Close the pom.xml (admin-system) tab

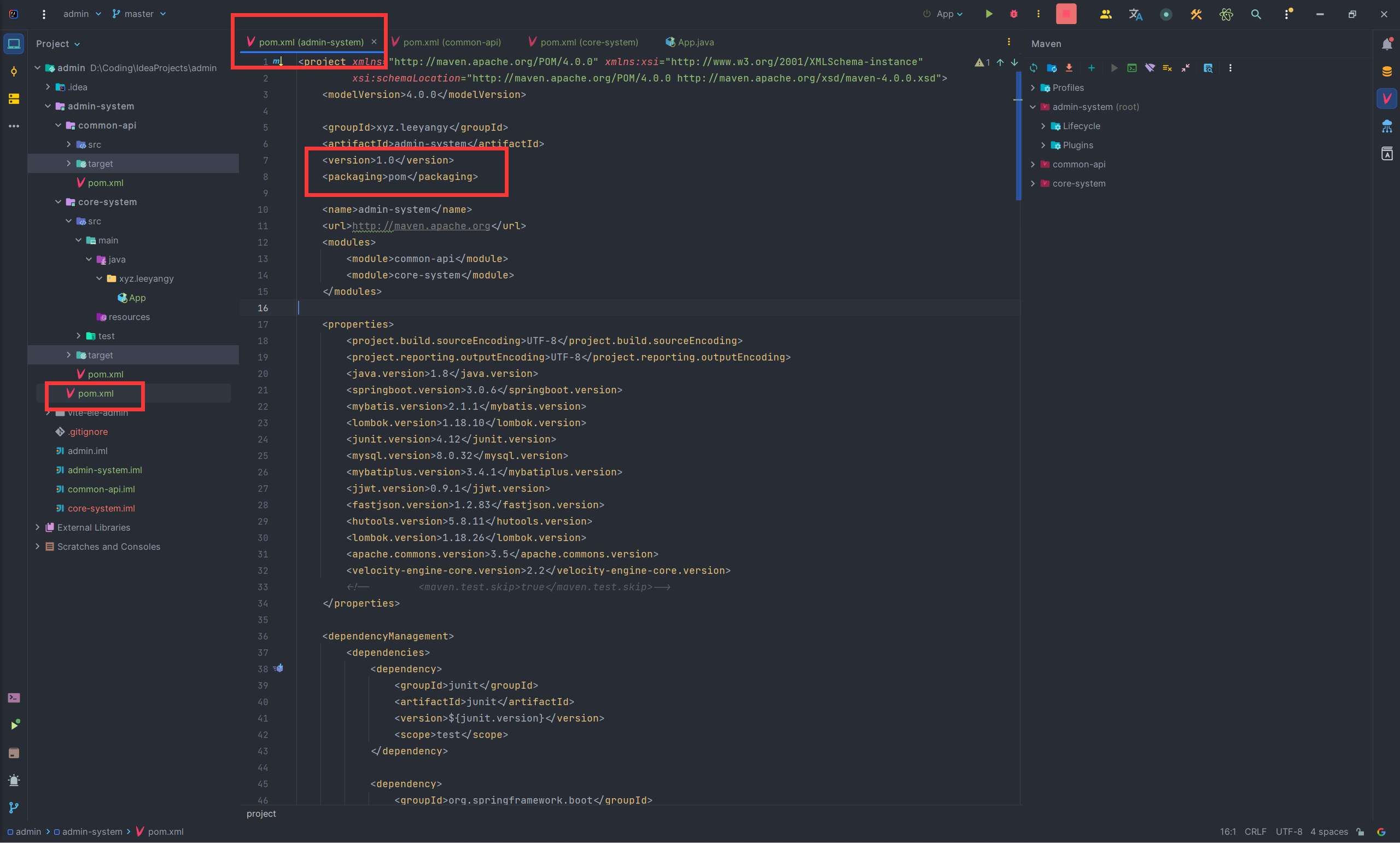pos(374,42)
